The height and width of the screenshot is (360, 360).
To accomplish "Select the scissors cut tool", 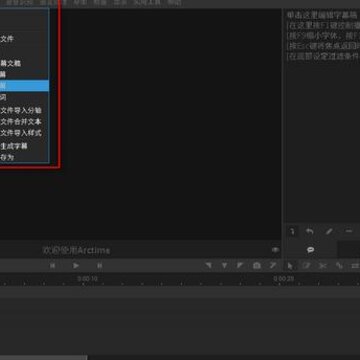I will coord(322,266).
